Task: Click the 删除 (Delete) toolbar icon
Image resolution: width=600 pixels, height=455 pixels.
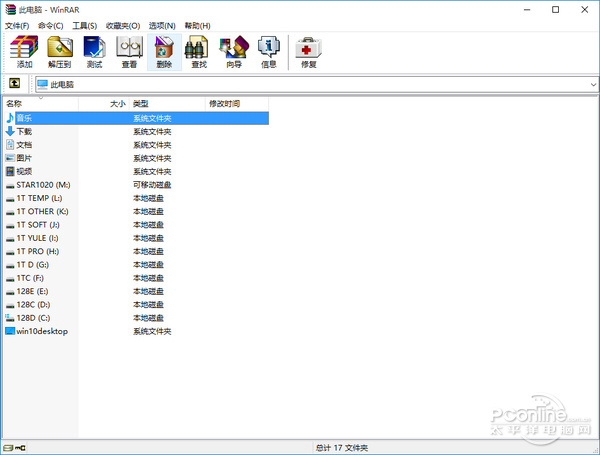Action: click(x=164, y=52)
